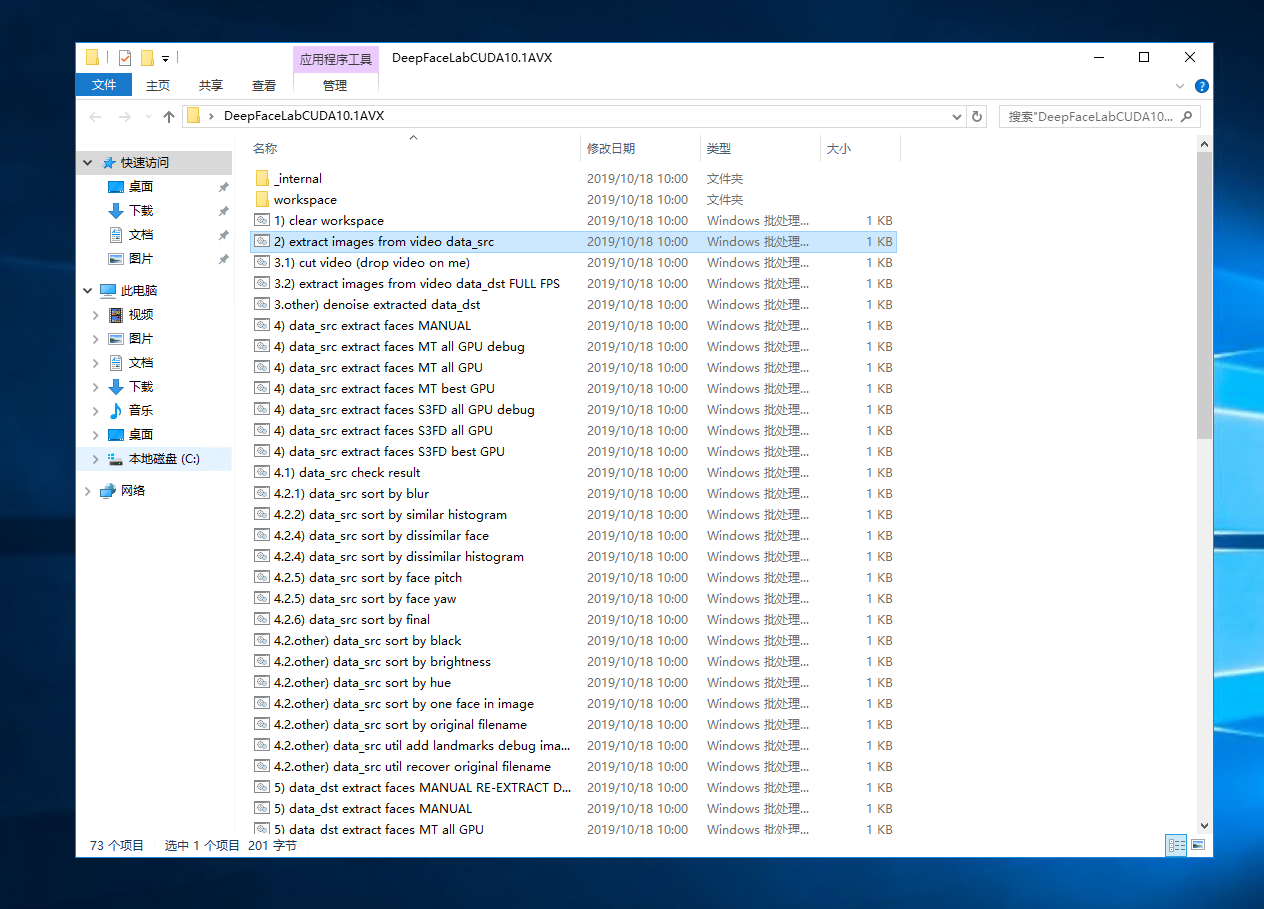The image size is (1264, 909).
Task: Click the 音乐 music note icon in the sidebar
Action: point(116,410)
